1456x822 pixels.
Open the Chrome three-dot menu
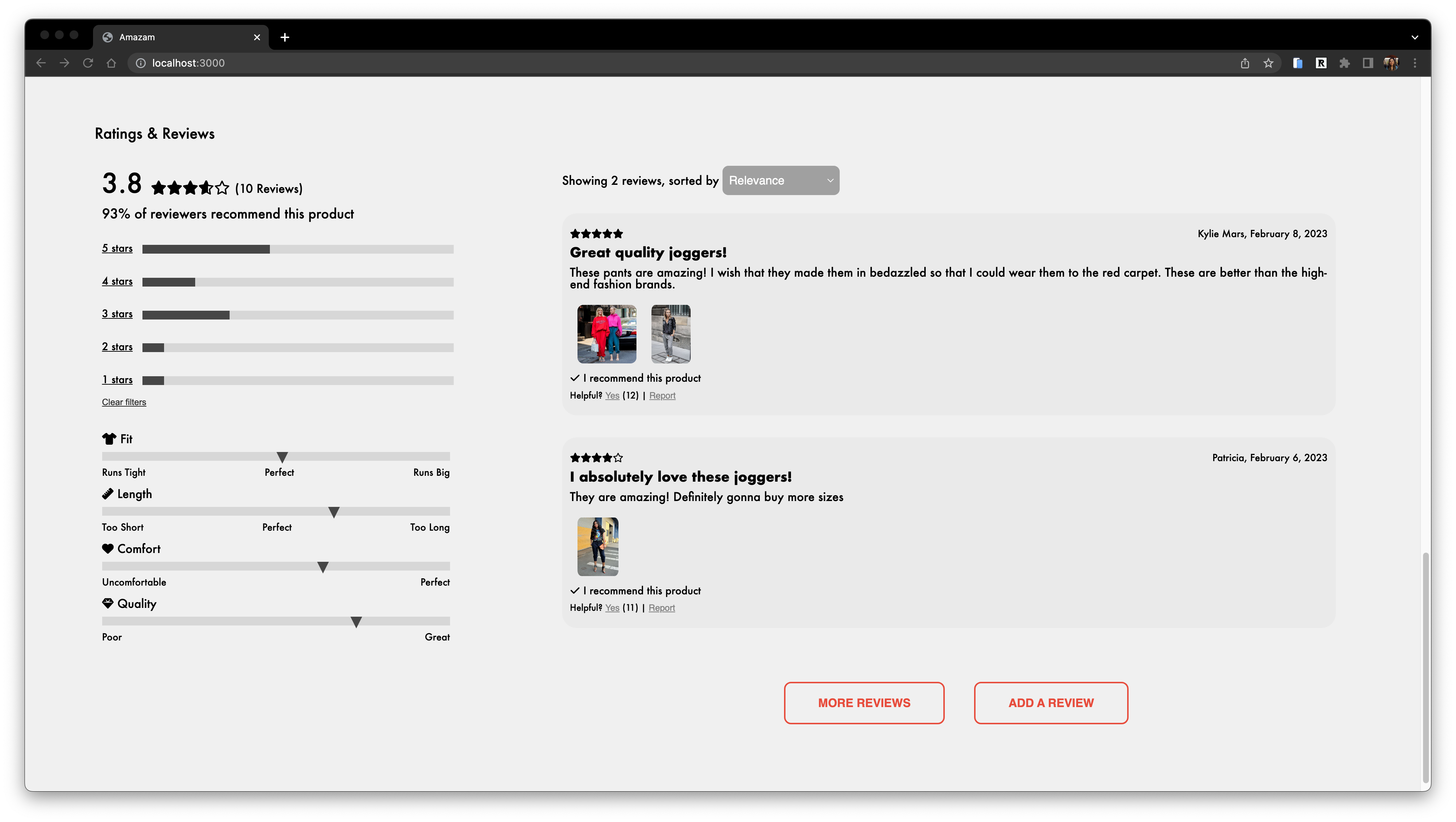tap(1415, 63)
